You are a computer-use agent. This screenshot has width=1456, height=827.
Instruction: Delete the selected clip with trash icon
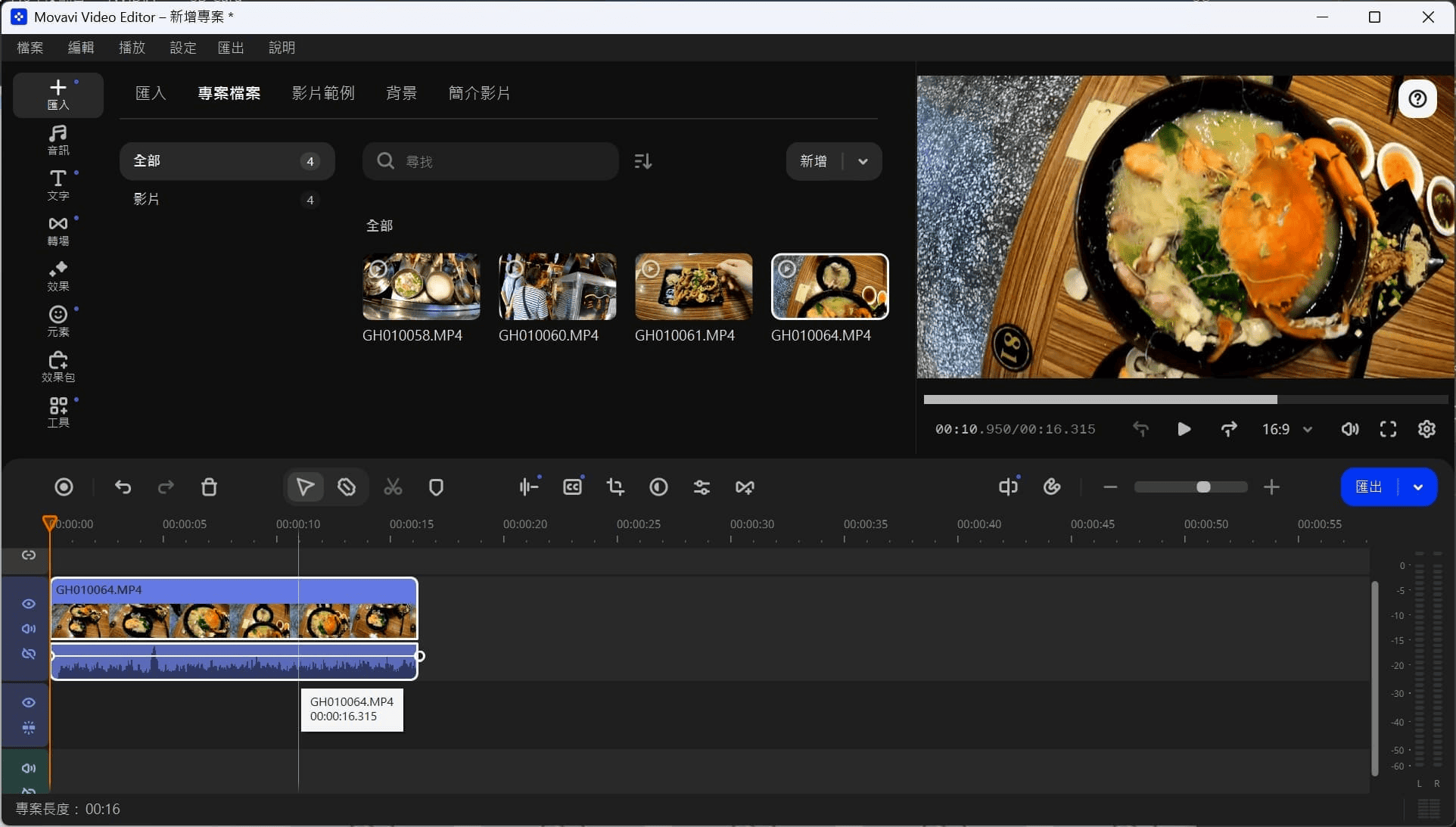coord(210,487)
